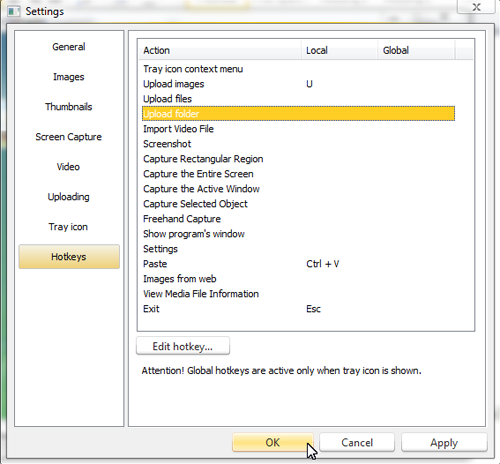Select the Paste action row
Image resolution: width=500 pixels, height=464 pixels.
point(298,264)
